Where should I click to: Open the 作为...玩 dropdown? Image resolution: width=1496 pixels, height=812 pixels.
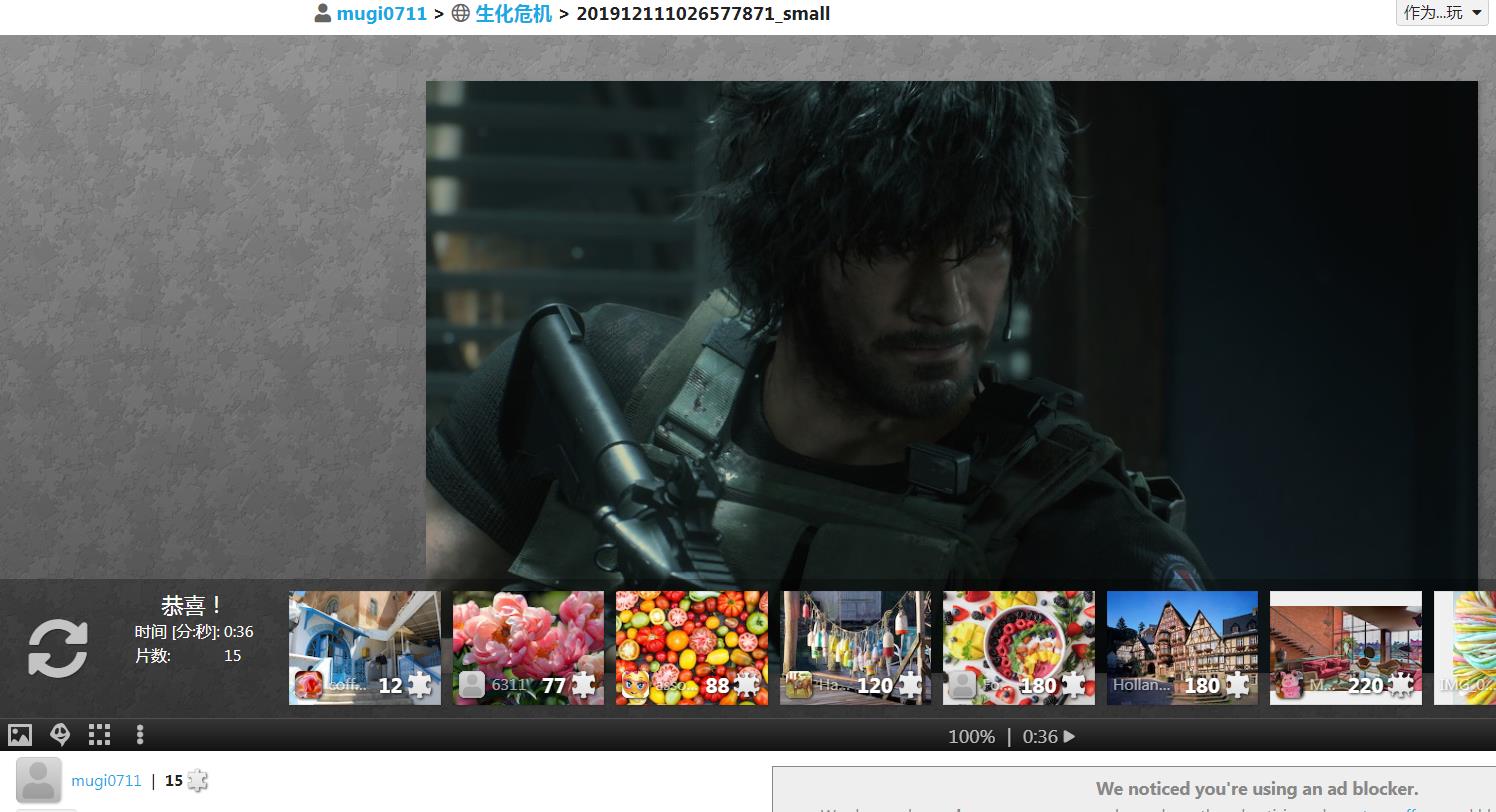click(x=1442, y=13)
